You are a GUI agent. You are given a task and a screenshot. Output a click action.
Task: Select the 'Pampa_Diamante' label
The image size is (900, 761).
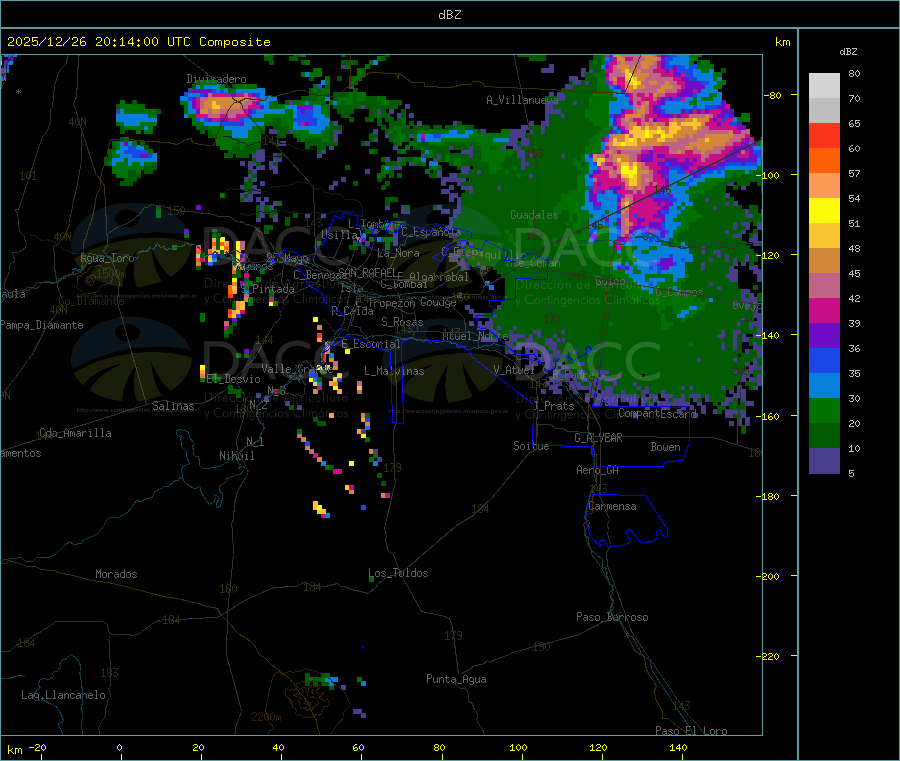click(x=41, y=325)
